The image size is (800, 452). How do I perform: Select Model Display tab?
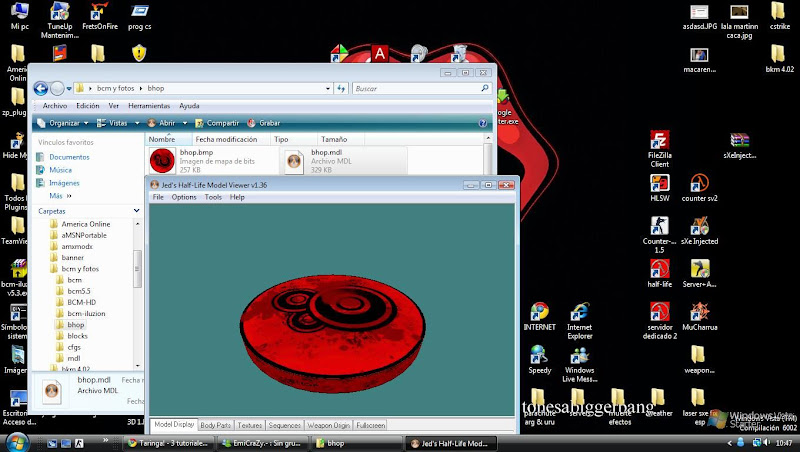(x=174, y=424)
